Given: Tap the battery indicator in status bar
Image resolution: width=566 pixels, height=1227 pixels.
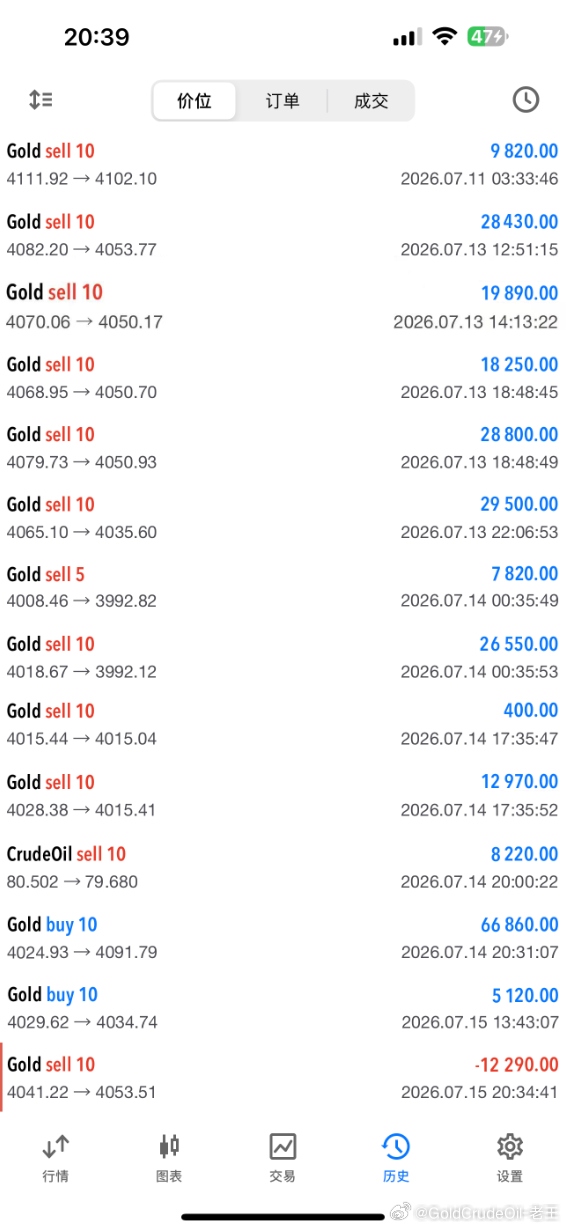Looking at the screenshot, I should point(488,37).
